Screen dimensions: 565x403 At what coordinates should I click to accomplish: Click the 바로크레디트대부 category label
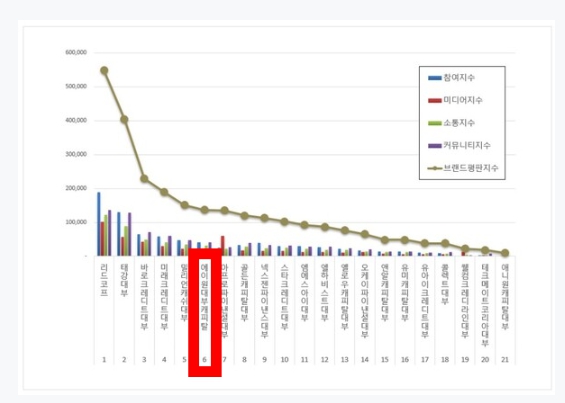tap(144, 297)
